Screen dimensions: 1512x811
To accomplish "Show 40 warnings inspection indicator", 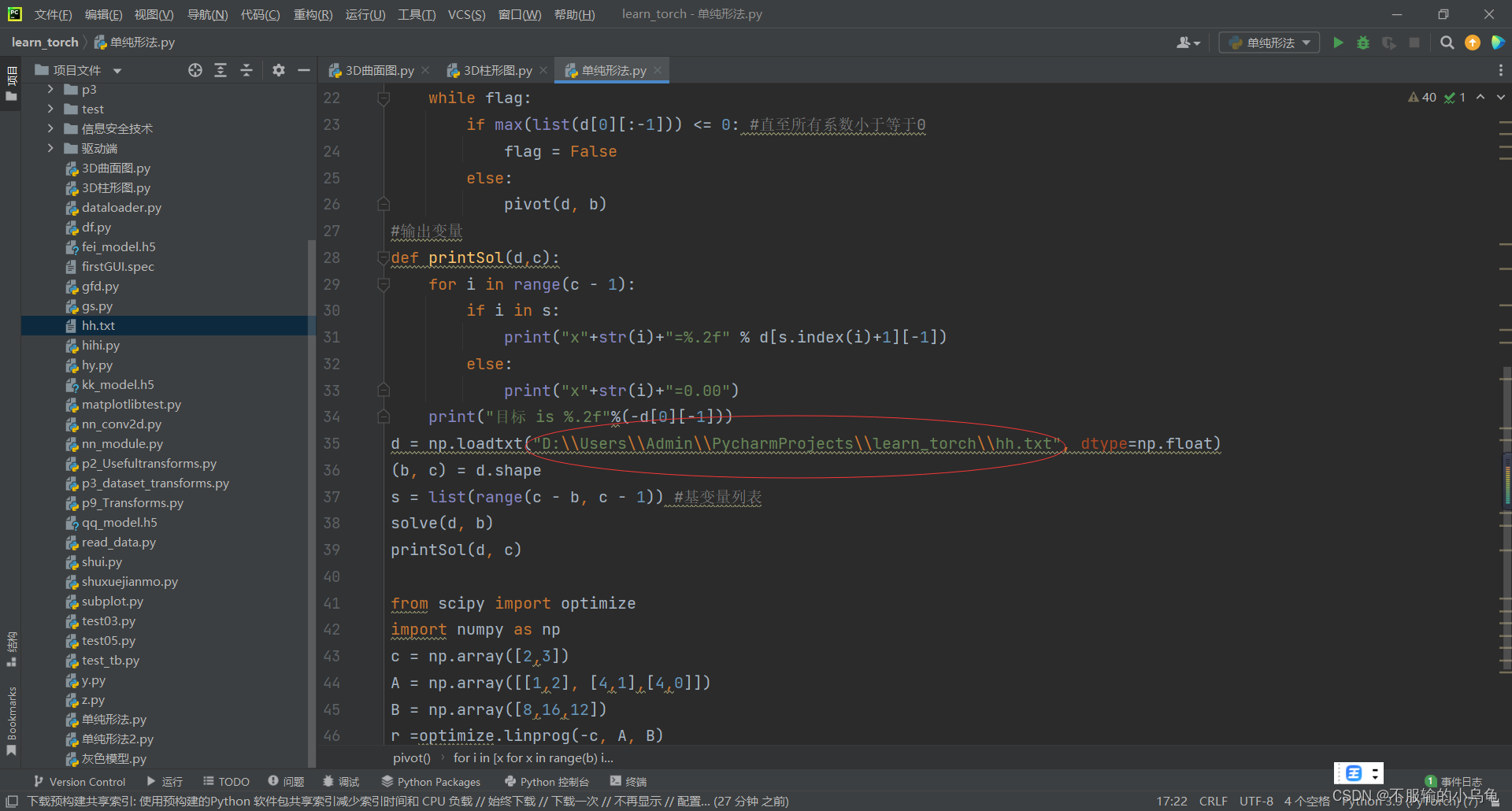I will click(x=1422, y=97).
